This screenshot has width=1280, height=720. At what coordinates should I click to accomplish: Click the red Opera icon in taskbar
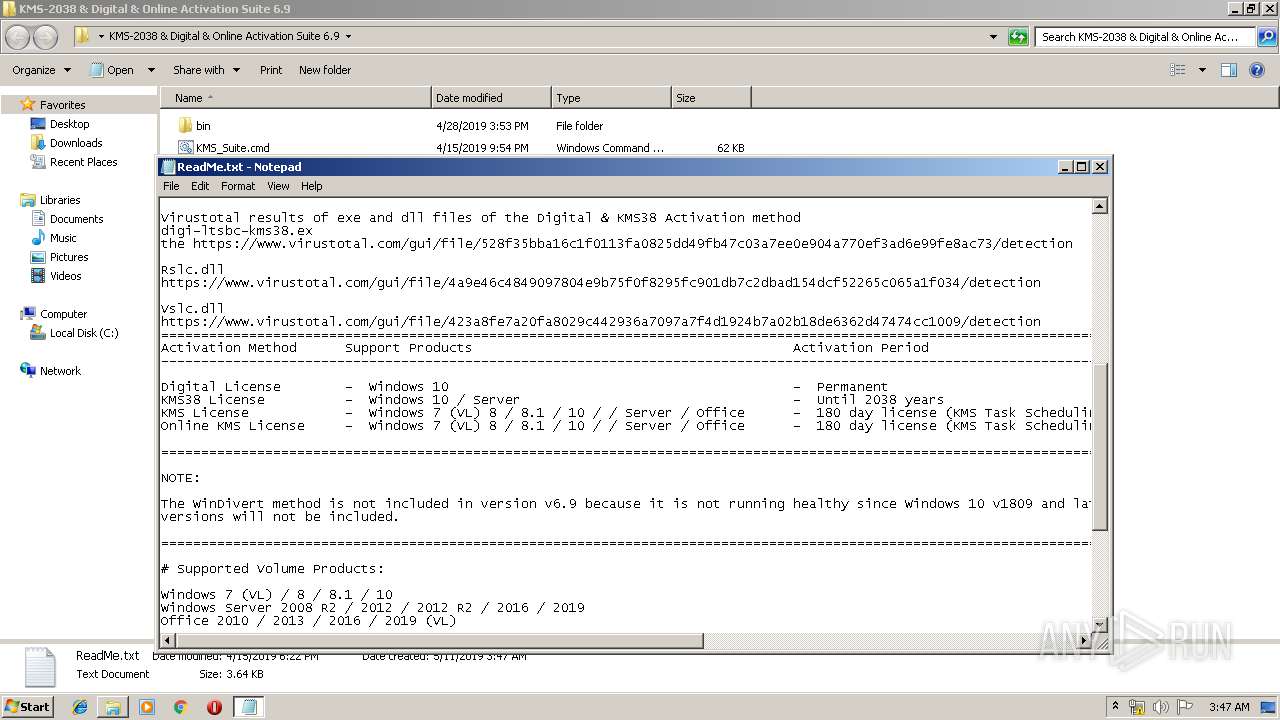(214, 707)
